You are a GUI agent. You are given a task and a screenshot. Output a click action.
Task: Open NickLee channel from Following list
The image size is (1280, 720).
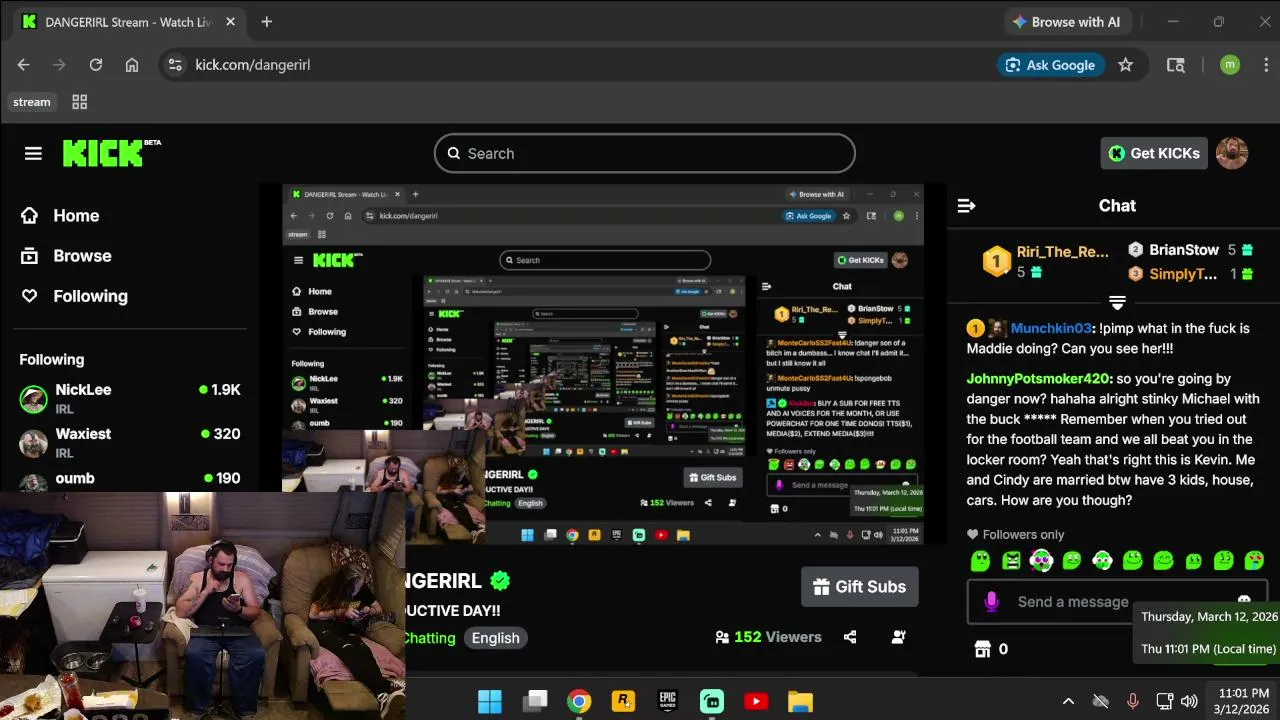coord(130,398)
